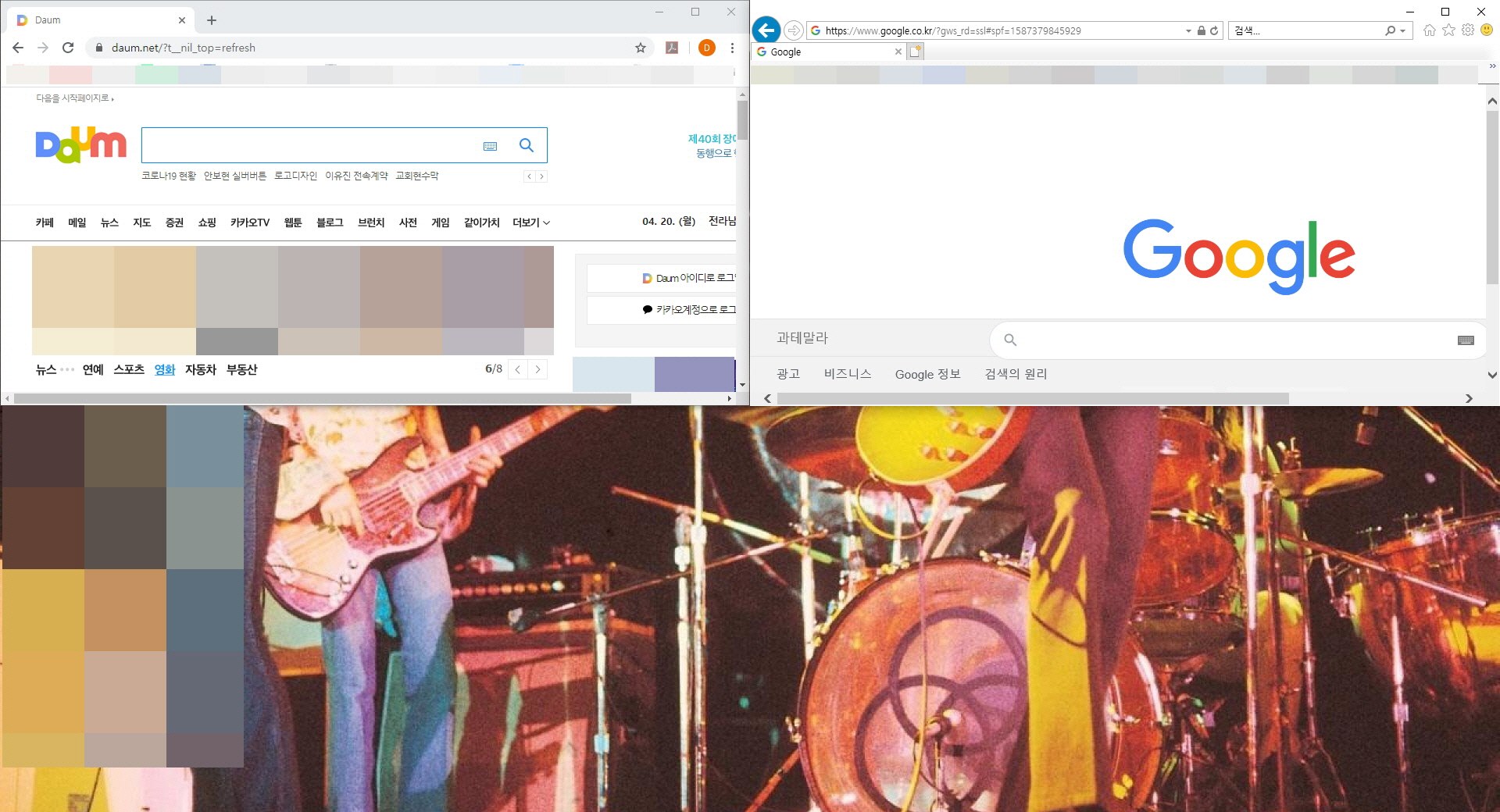The height and width of the screenshot is (812, 1500).
Task: Open the on-screen keyboard in Google search
Action: coord(1466,340)
